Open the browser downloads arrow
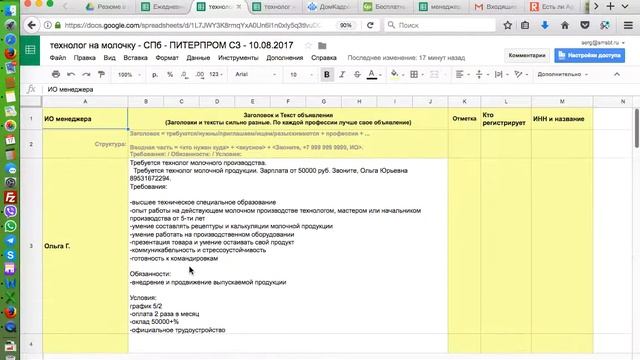Image resolution: width=640 pixels, height=360 pixels. point(545,25)
